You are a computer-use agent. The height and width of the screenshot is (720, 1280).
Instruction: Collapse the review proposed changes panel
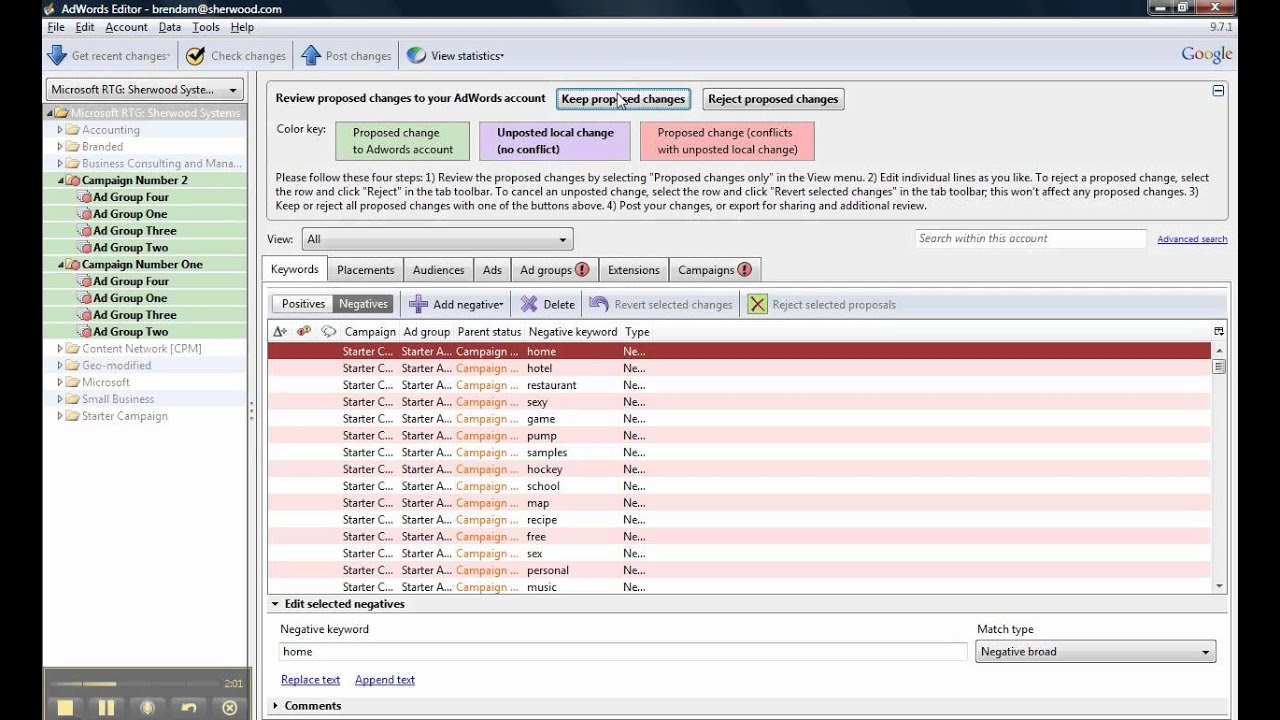[x=1218, y=91]
